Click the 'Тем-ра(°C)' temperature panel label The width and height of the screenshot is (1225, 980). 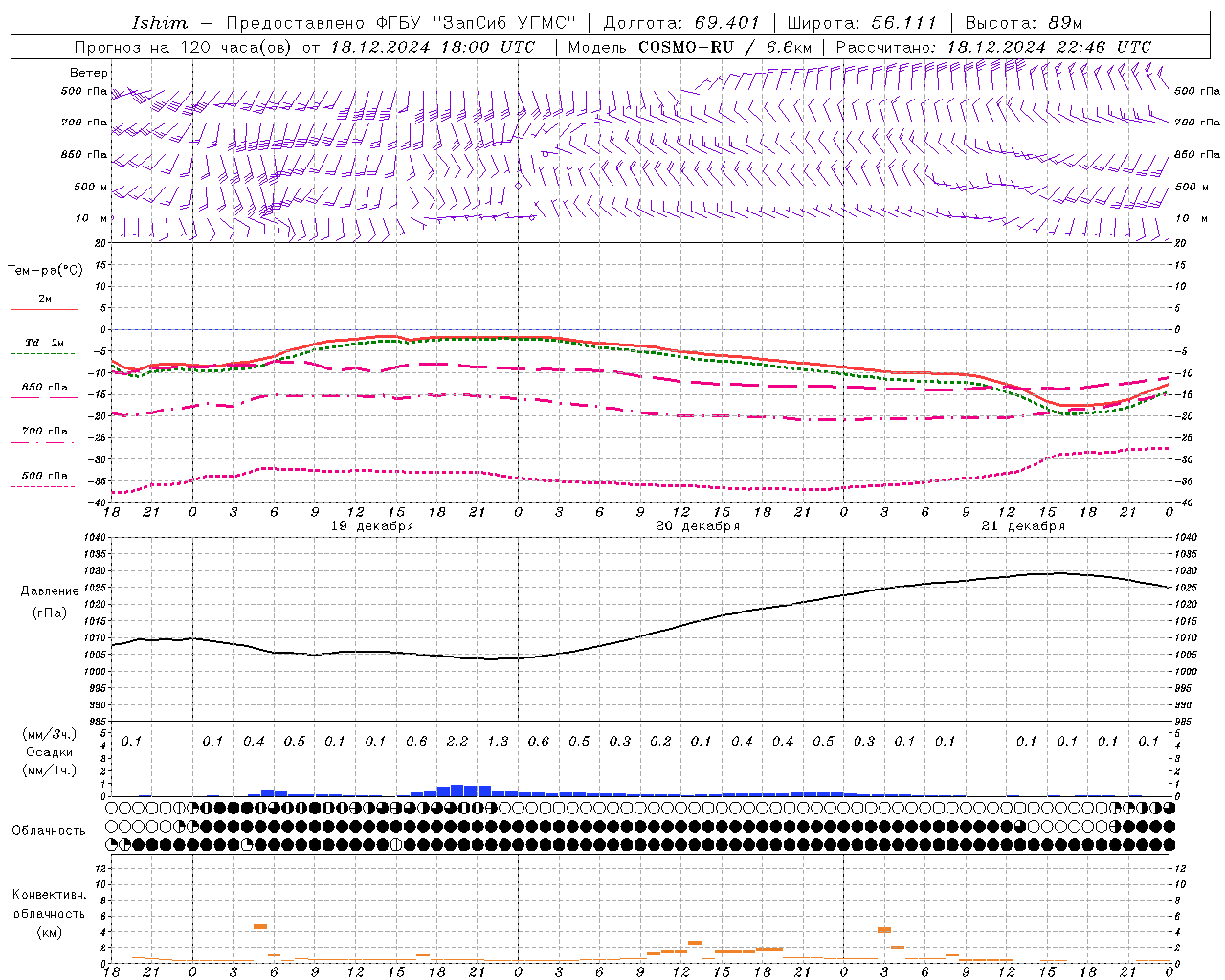(x=45, y=271)
